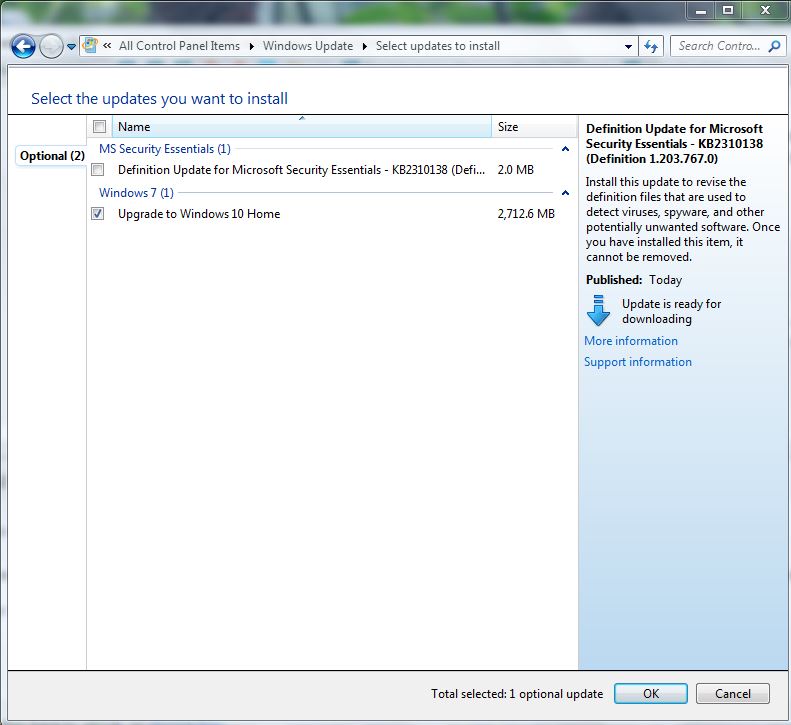Sort by the Size column header

tap(534, 127)
